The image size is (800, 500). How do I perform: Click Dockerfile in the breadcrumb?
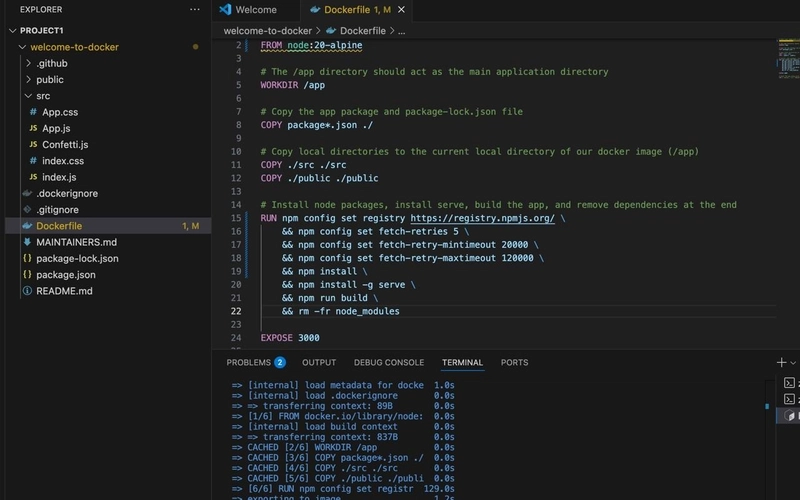click(363, 31)
